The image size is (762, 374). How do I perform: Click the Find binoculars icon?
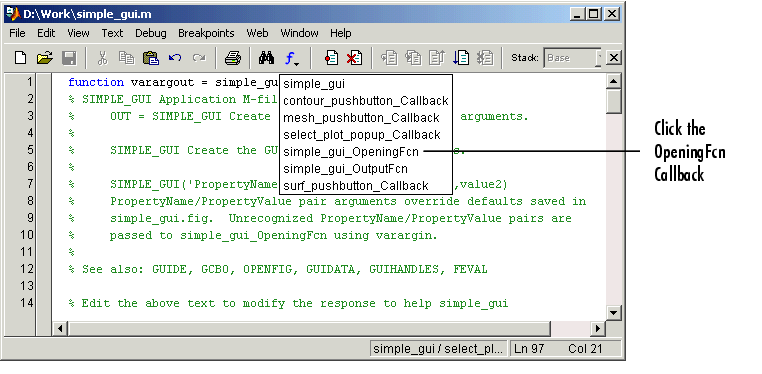[266, 58]
